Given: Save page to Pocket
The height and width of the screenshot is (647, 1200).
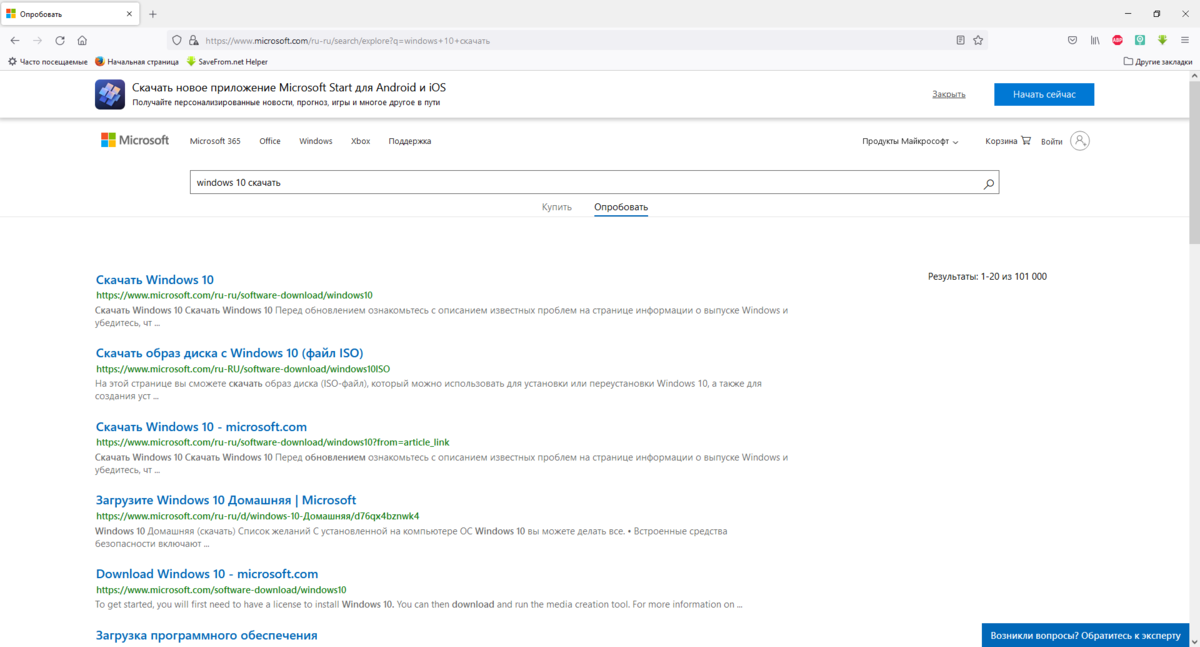Looking at the screenshot, I should coord(1072,41).
